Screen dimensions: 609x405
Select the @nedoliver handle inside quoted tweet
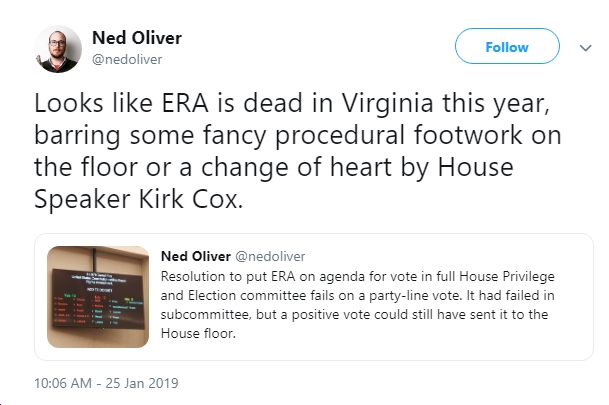[270, 256]
